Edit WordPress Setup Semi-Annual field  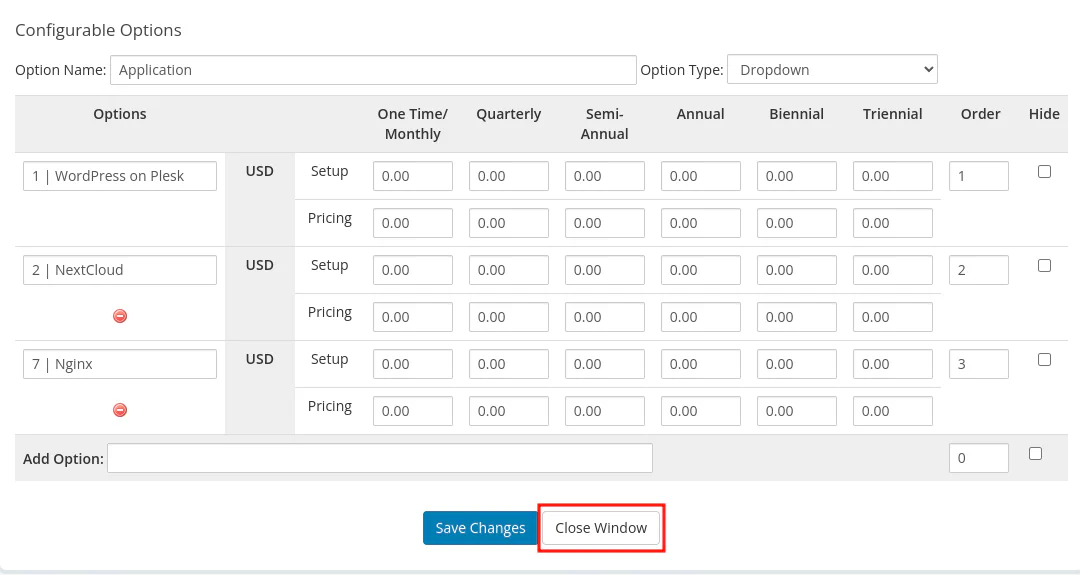point(605,176)
